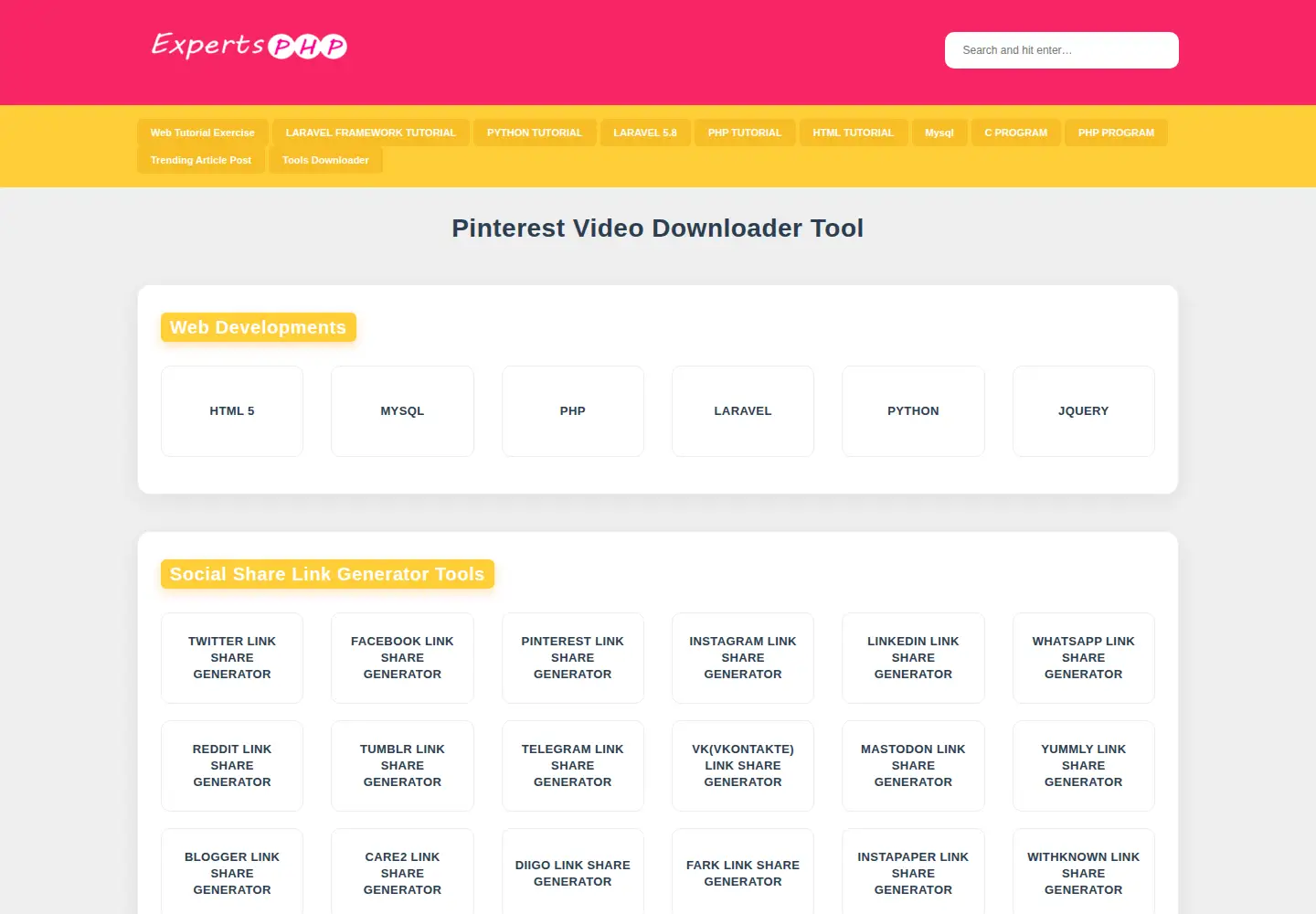Screen dimensions: 1316x914
Task: Open Web Tutorial Exercise menu item
Action: click(203, 133)
